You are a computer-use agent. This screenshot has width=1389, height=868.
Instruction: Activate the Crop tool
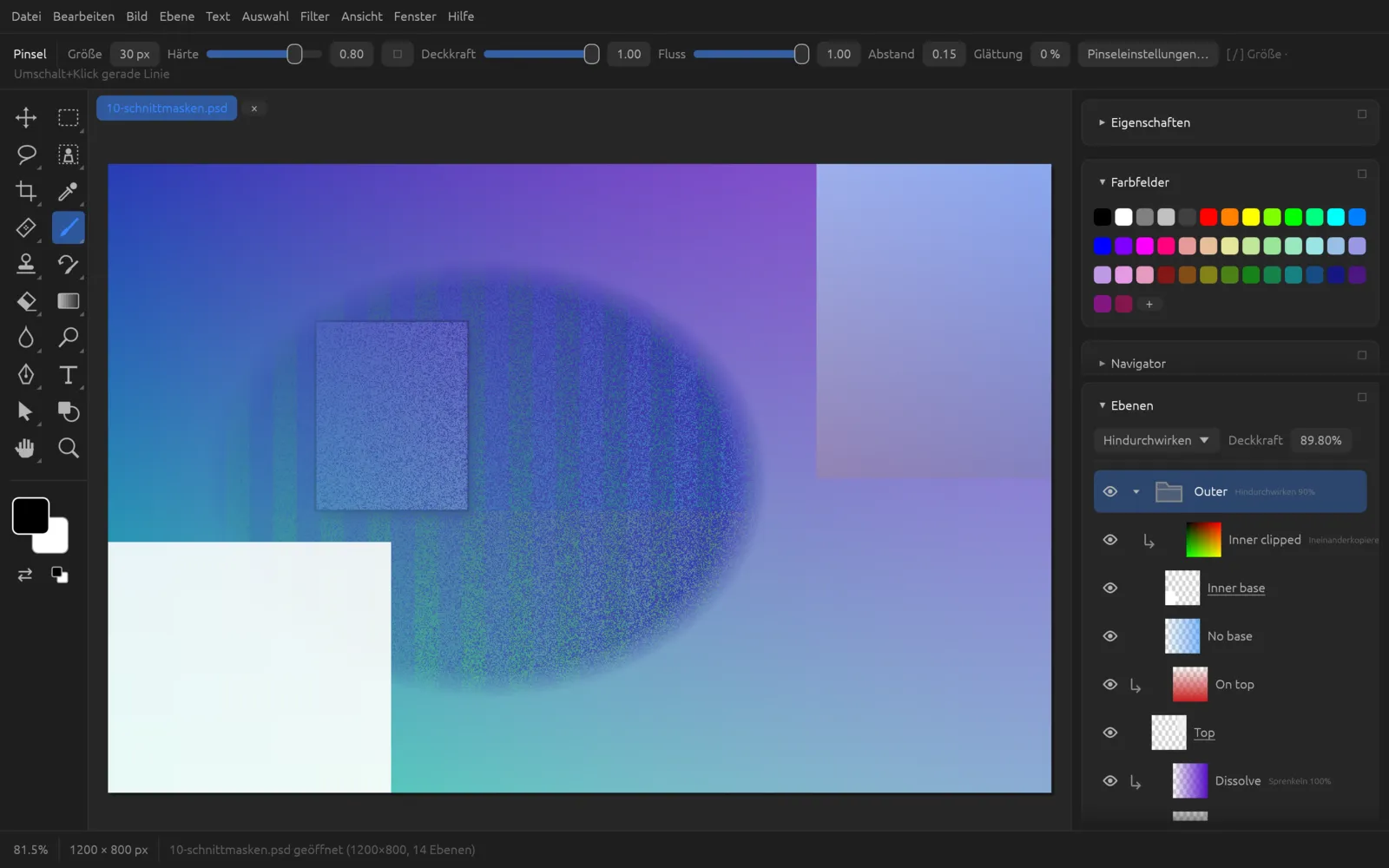coord(26,191)
